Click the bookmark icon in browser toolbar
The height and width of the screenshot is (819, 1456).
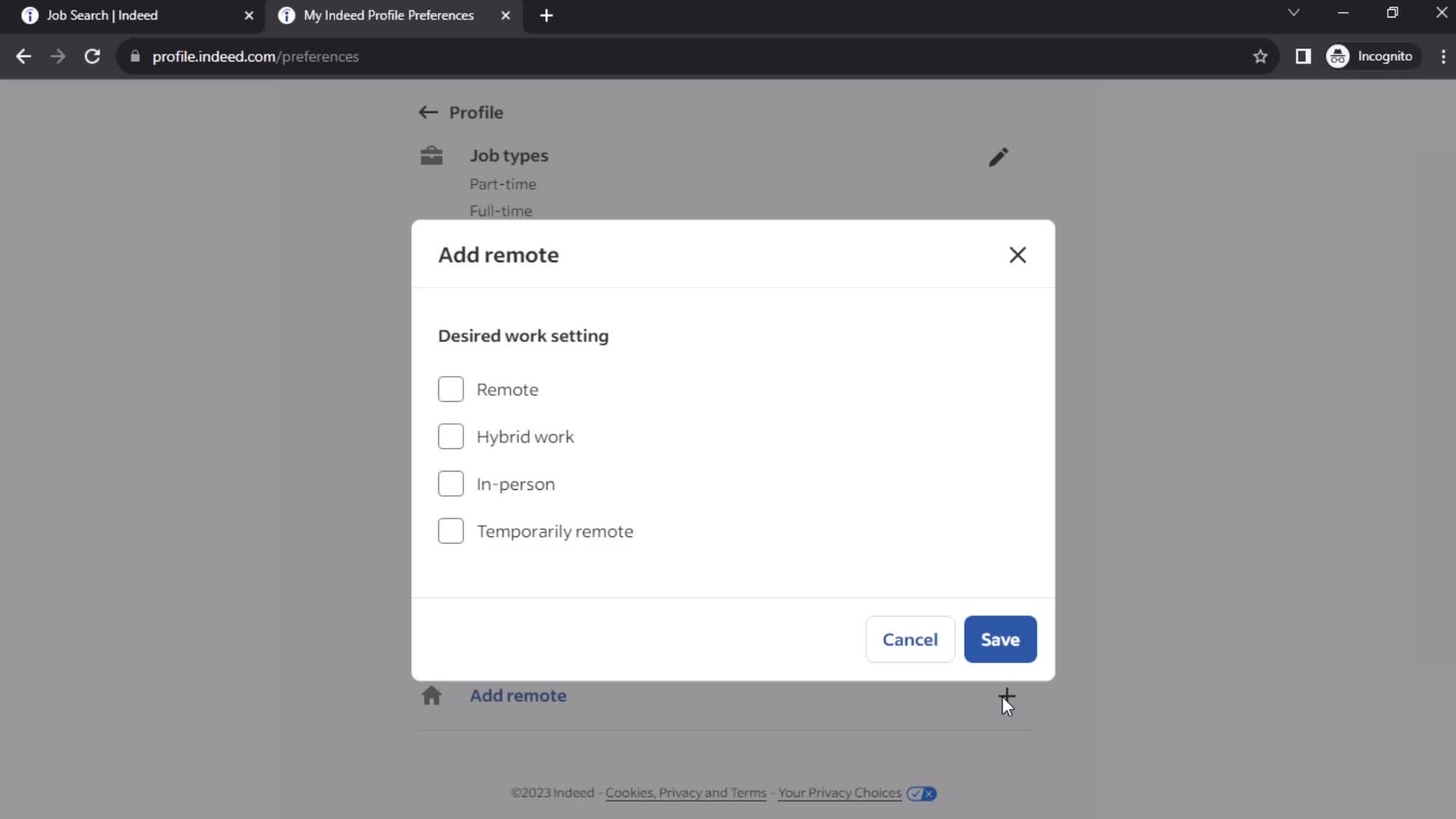pyautogui.click(x=1262, y=57)
